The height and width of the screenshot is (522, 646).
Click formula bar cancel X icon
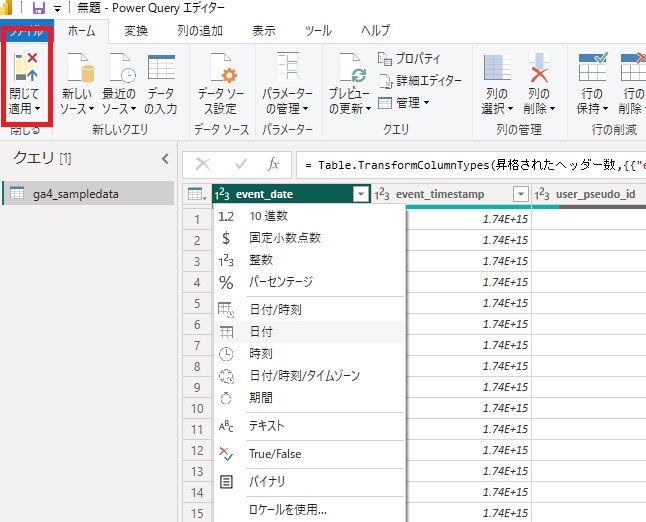(x=203, y=164)
